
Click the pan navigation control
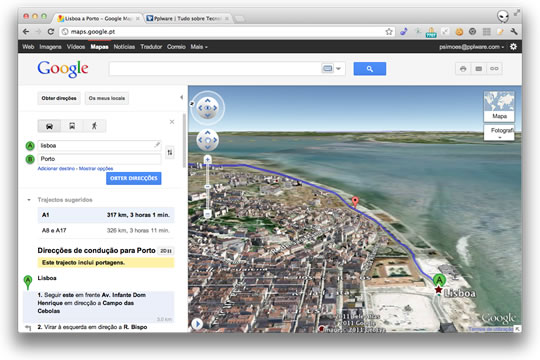[207, 140]
